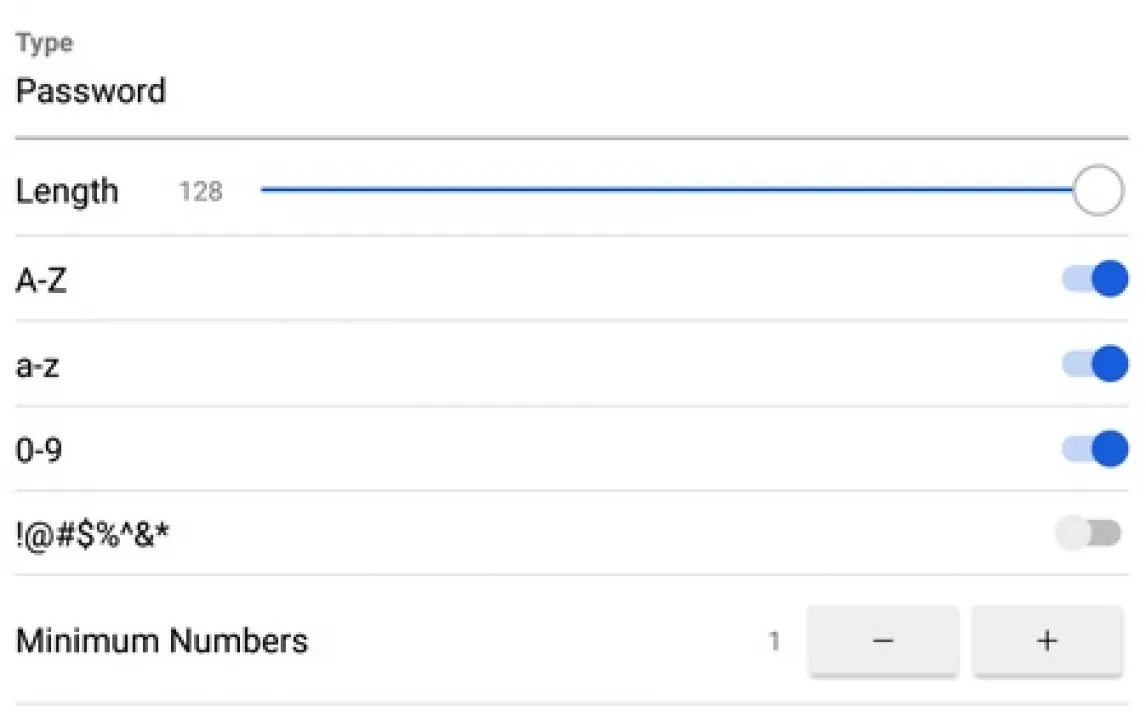The width and height of the screenshot is (1146, 716).
Task: Click the Length slider round handle
Action: pos(1097,190)
